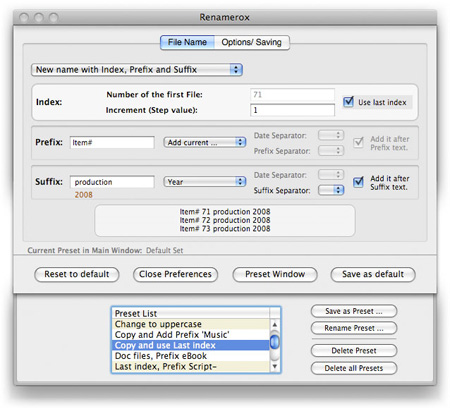Viewport: 450px width, 409px height.
Task: Uncheck the Use last index checkbox
Action: pyautogui.click(x=348, y=101)
